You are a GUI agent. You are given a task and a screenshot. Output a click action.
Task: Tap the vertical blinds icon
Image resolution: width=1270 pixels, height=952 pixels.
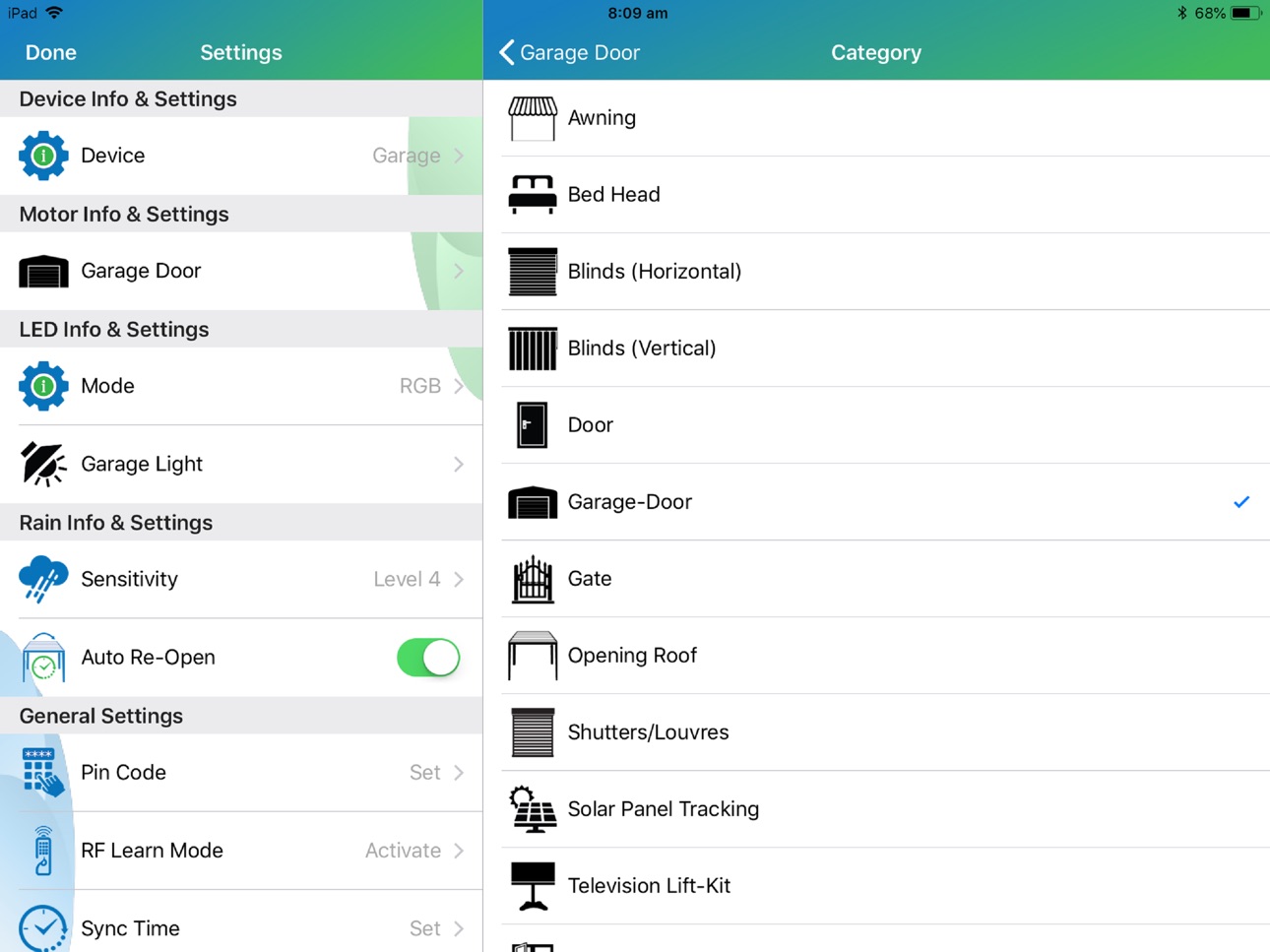533,349
